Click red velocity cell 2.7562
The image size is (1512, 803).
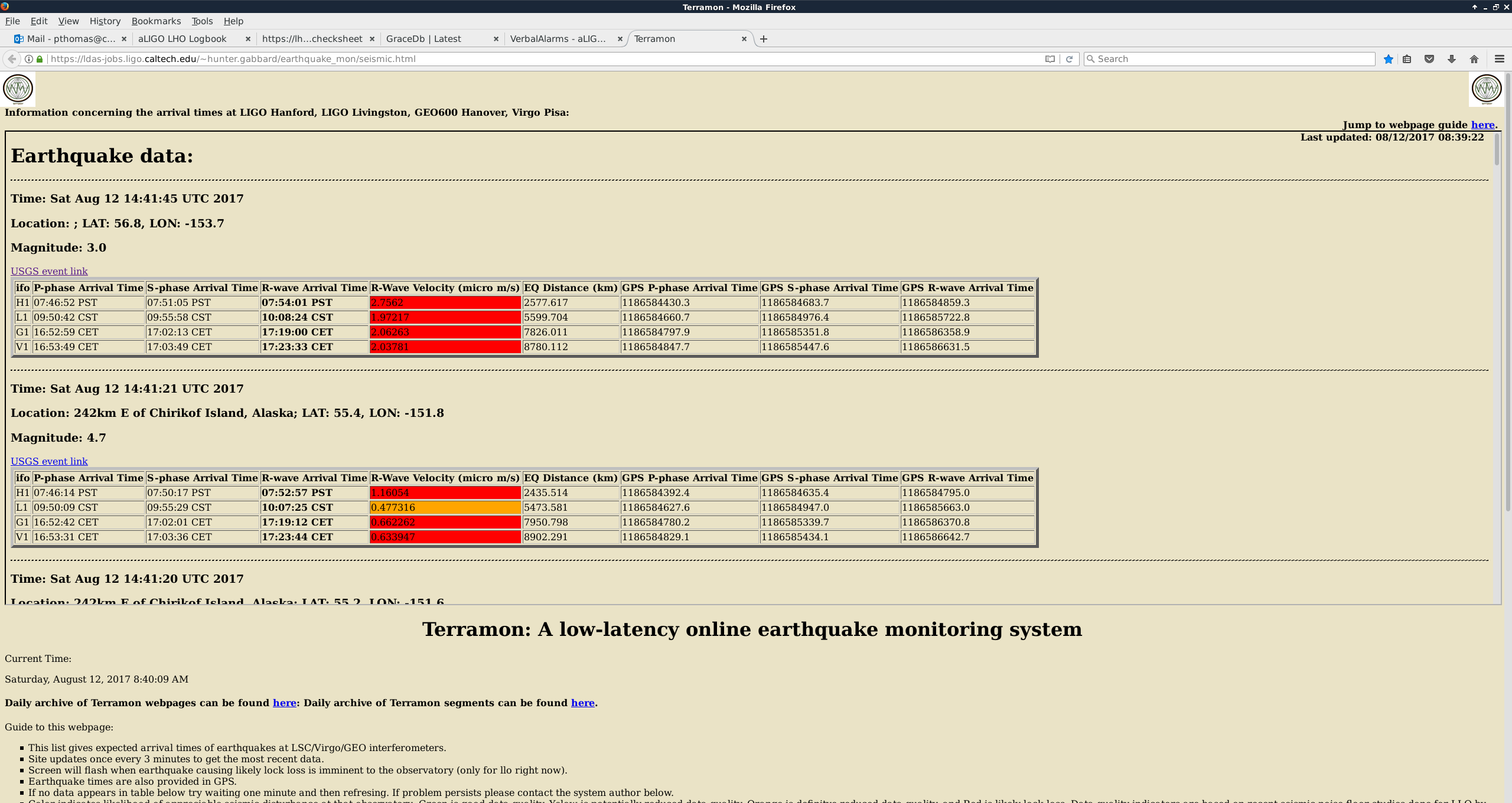pyautogui.click(x=445, y=303)
